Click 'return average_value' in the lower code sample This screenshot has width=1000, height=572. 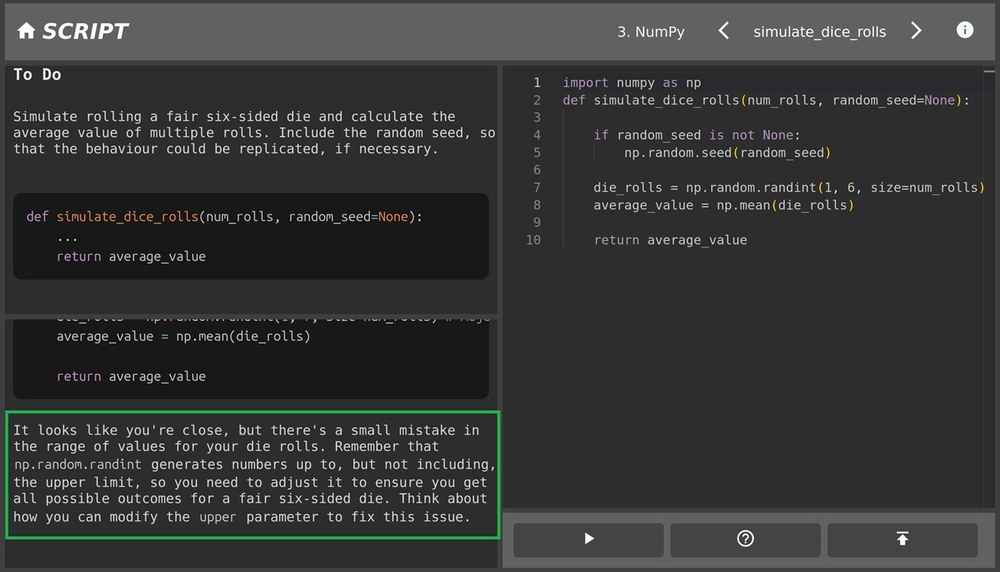[131, 376]
